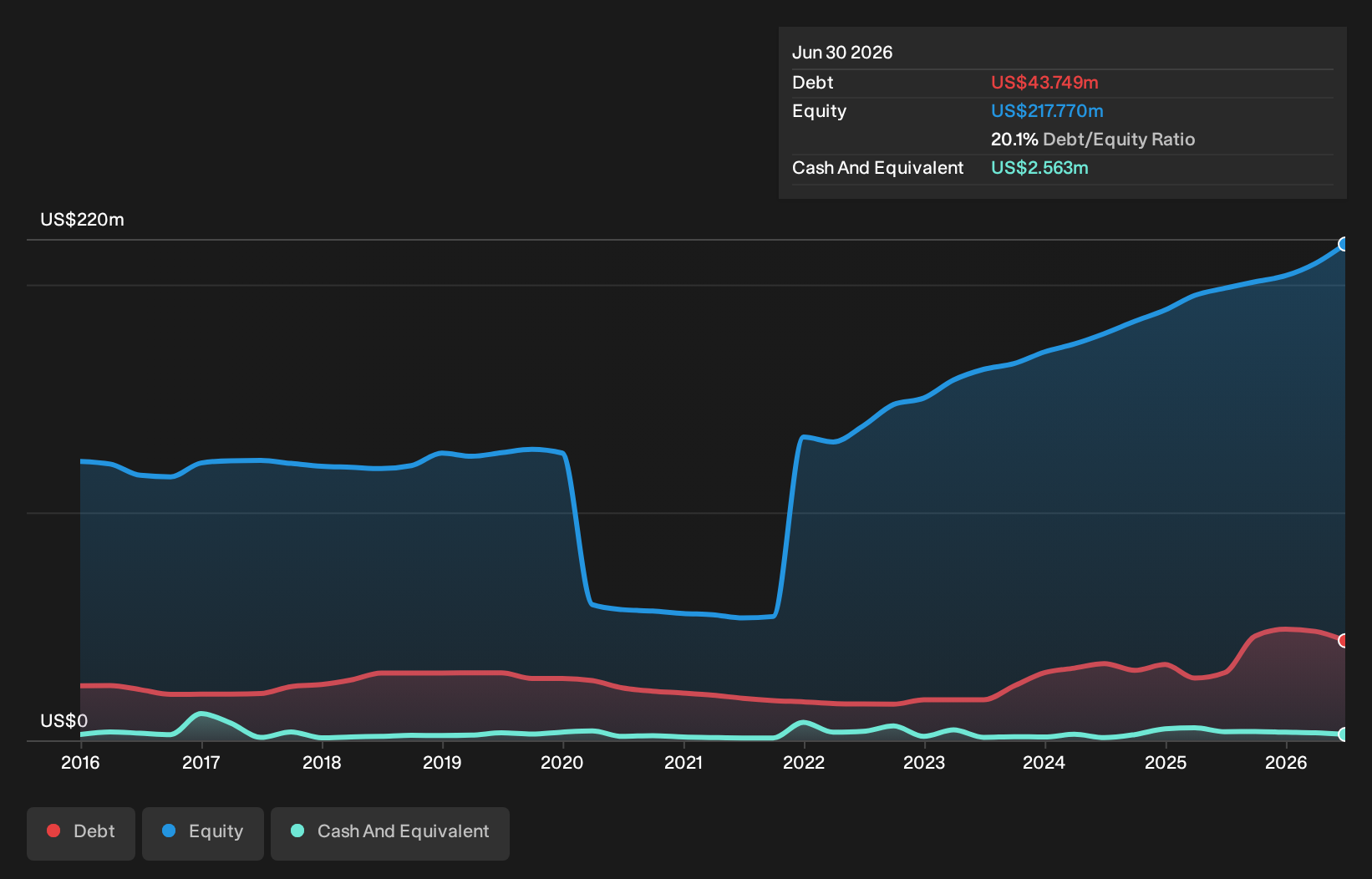1372x879 pixels.
Task: Select the 2017 axis label
Action: (201, 763)
